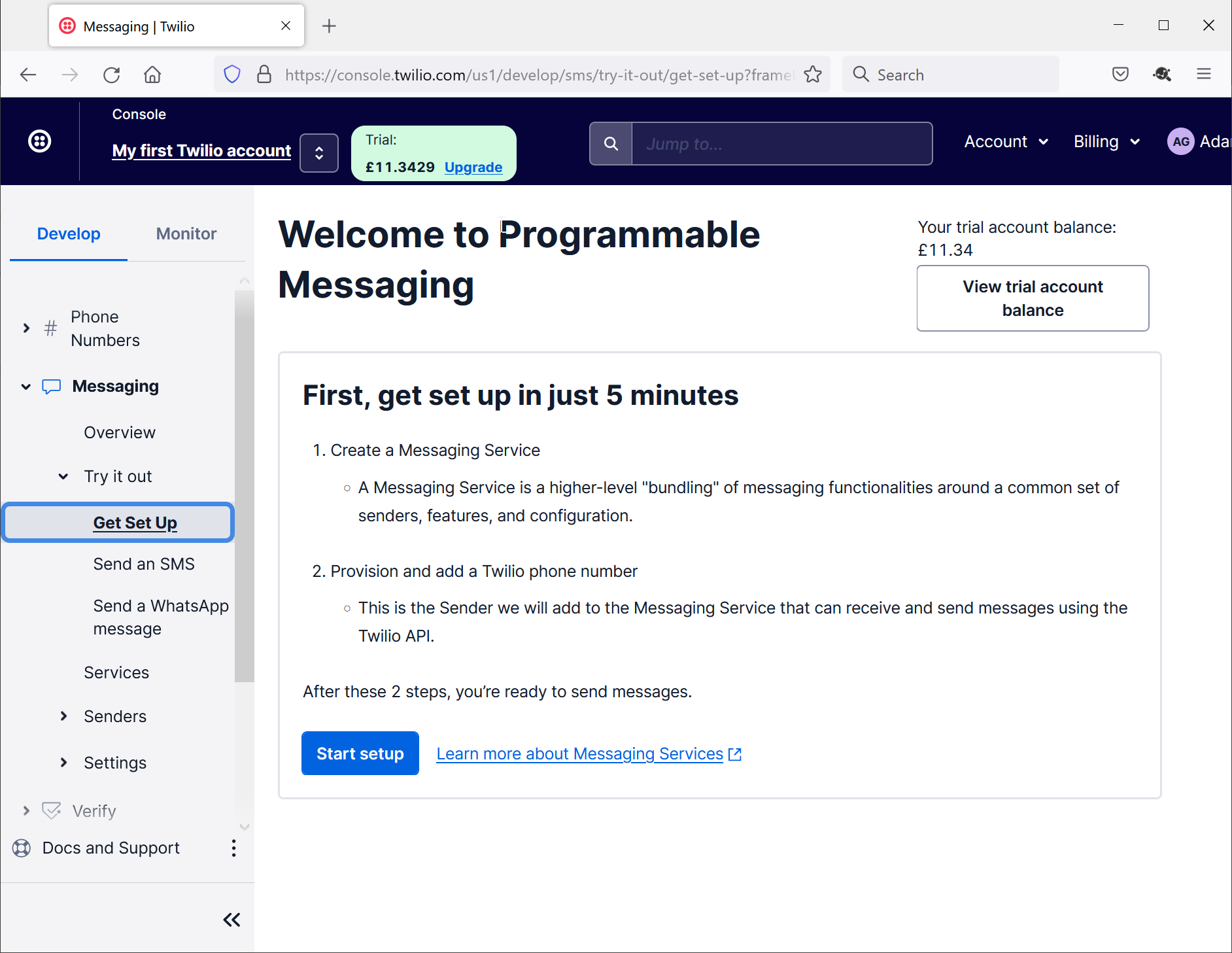Open Docs and Support three-dot menu
This screenshot has width=1232, height=953.
click(x=233, y=848)
